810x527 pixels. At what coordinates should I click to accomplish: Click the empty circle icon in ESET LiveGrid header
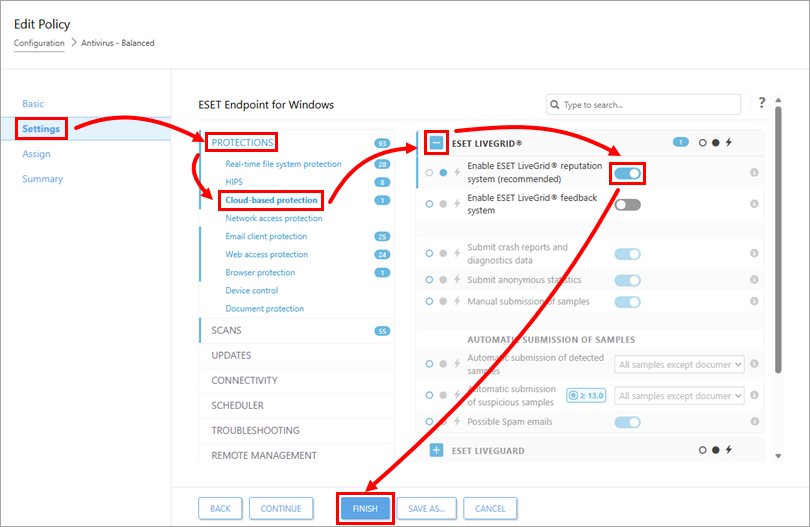tap(703, 143)
